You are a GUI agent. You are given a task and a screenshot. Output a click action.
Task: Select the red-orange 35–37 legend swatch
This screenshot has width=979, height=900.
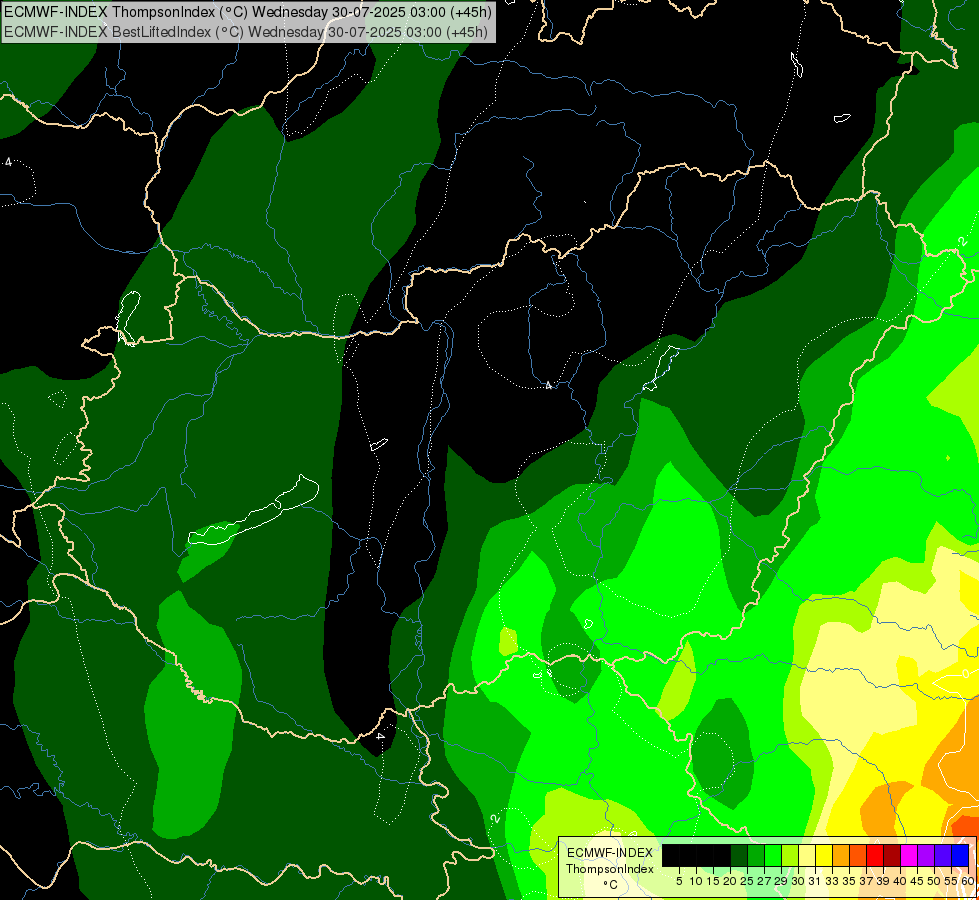pos(858,855)
